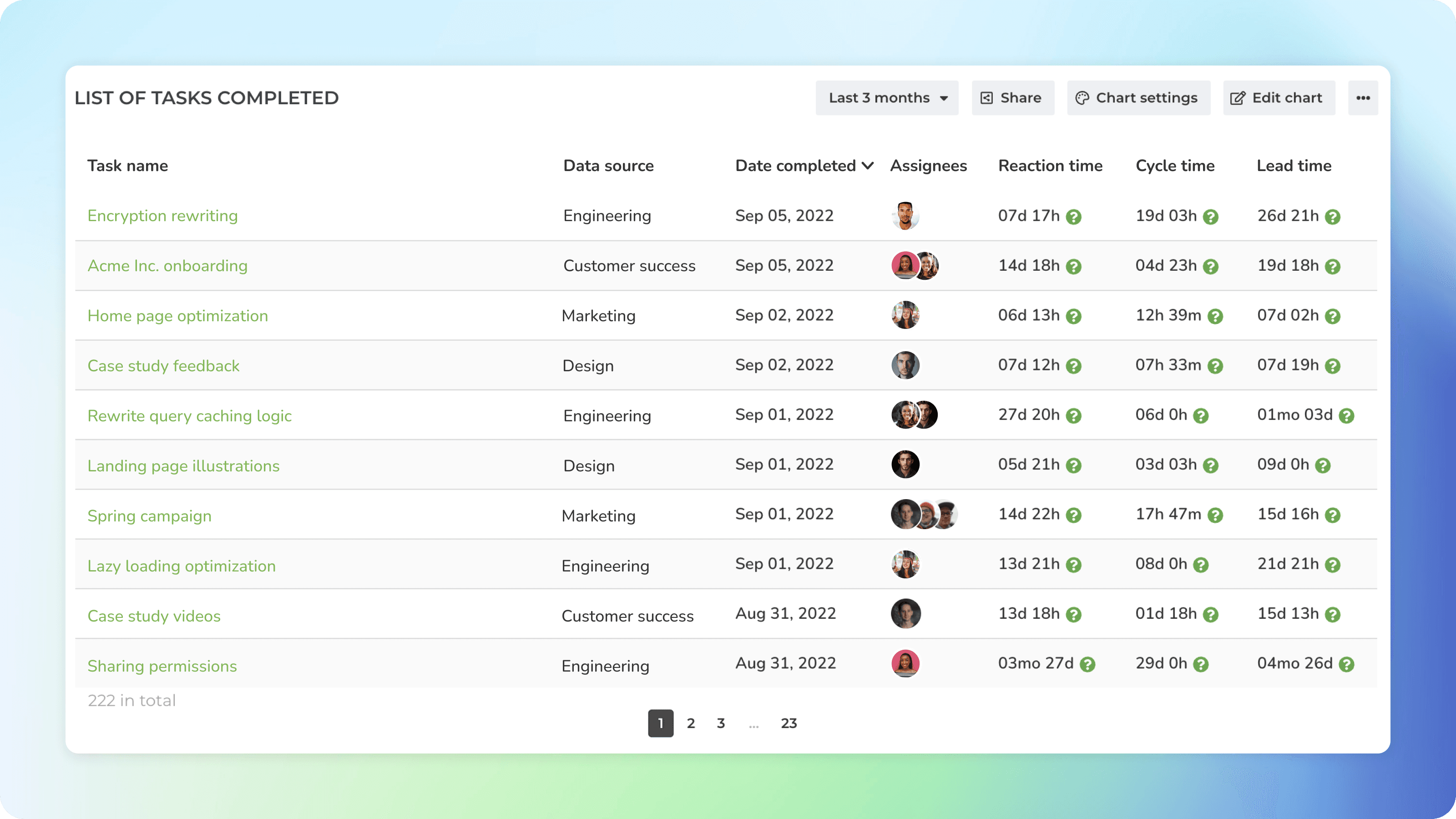Viewport: 1456px width, 819px height.
Task: Go to page 2 of results
Action: pyautogui.click(x=691, y=723)
